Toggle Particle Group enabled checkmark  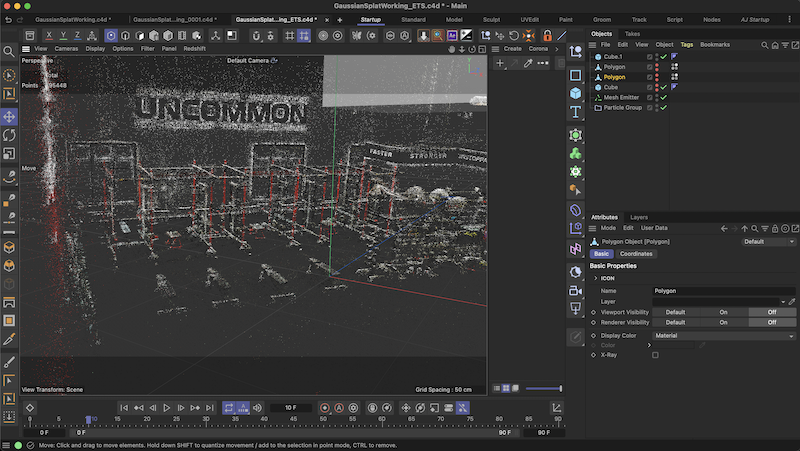(x=664, y=108)
